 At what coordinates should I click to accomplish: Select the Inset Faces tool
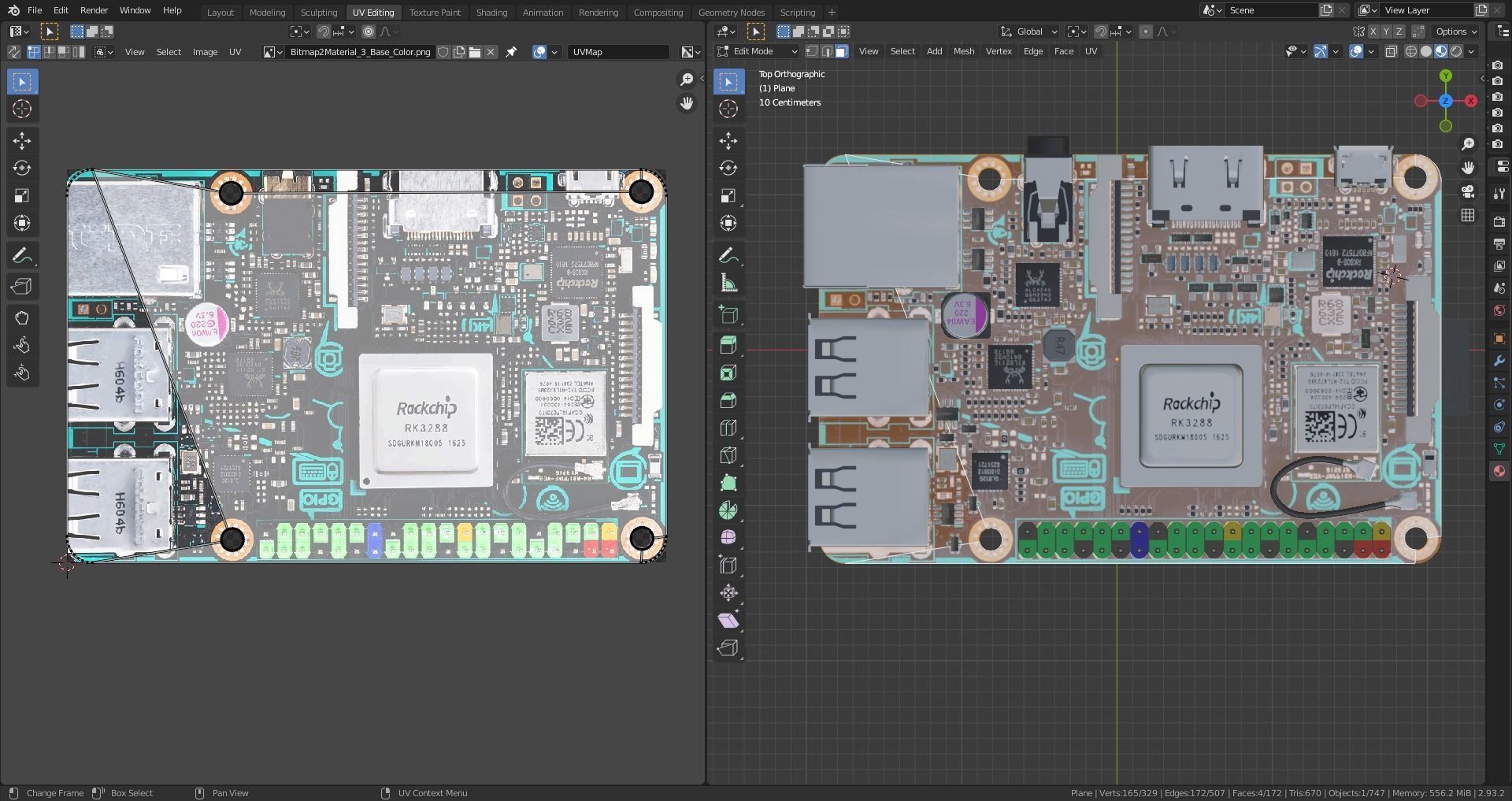click(728, 373)
